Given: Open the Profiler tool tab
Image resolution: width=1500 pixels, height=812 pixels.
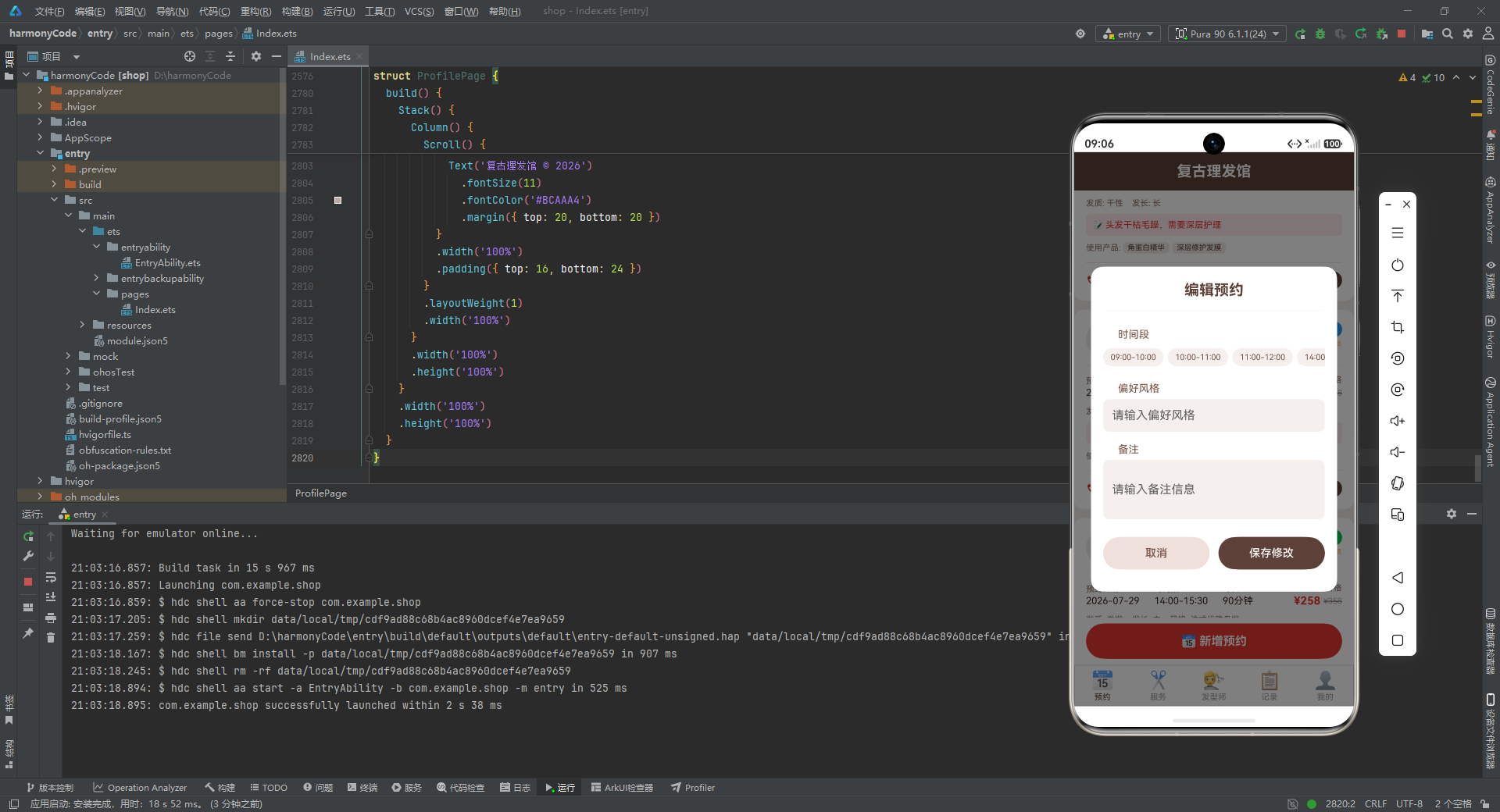Looking at the screenshot, I should tap(693, 788).
